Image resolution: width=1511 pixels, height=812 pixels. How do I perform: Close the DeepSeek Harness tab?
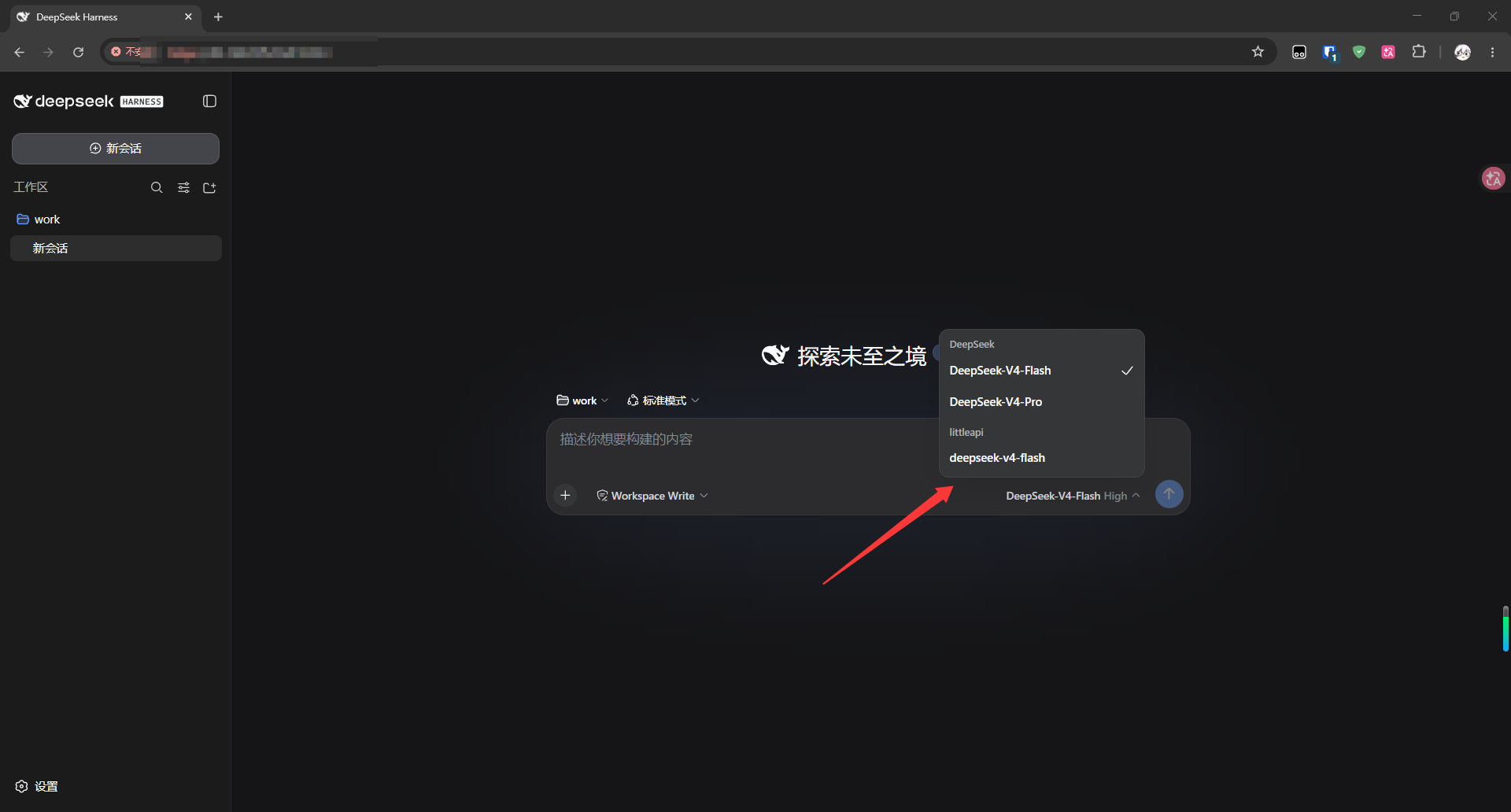coord(188,17)
